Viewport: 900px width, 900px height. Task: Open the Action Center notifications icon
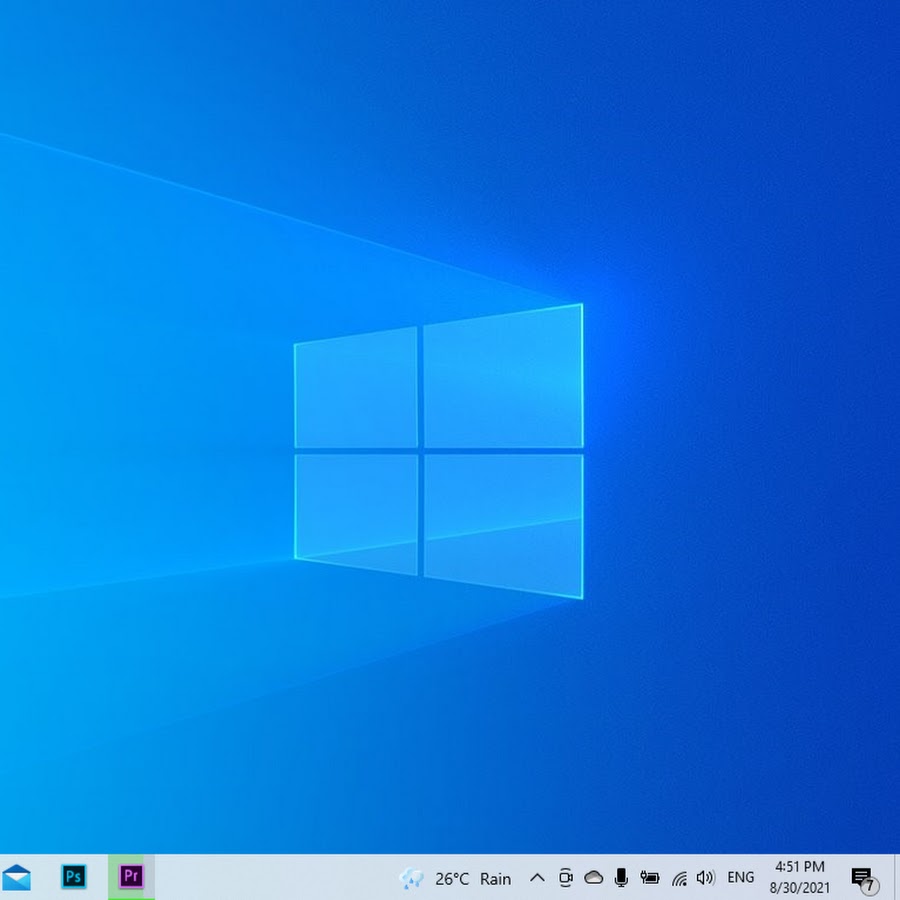point(860,876)
